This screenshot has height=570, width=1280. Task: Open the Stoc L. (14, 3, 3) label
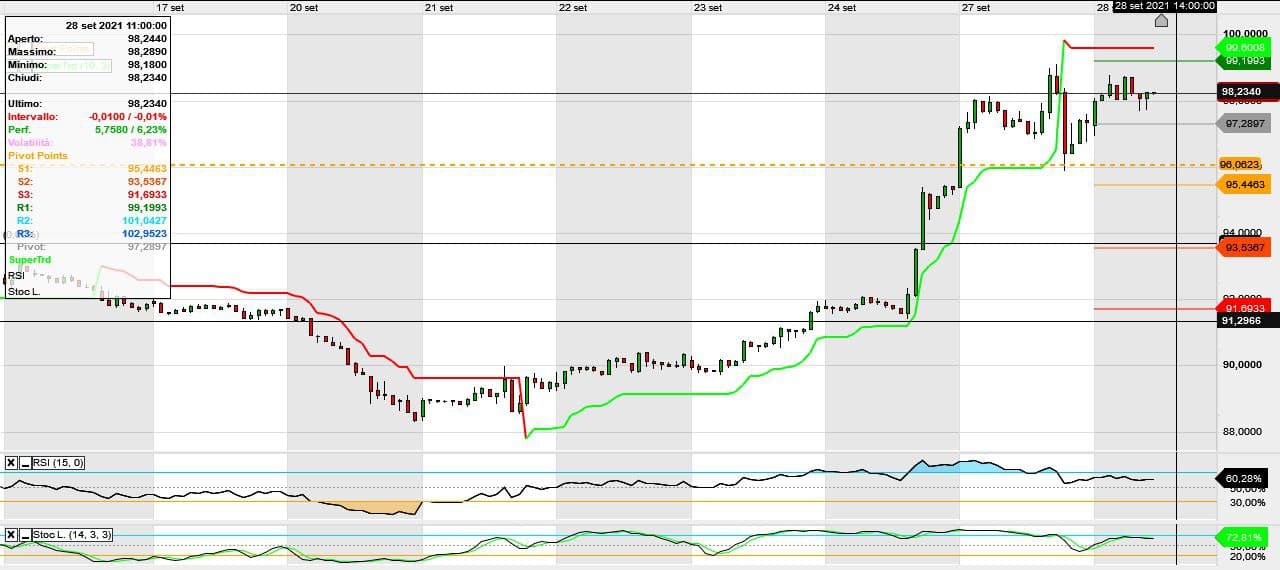(74, 535)
